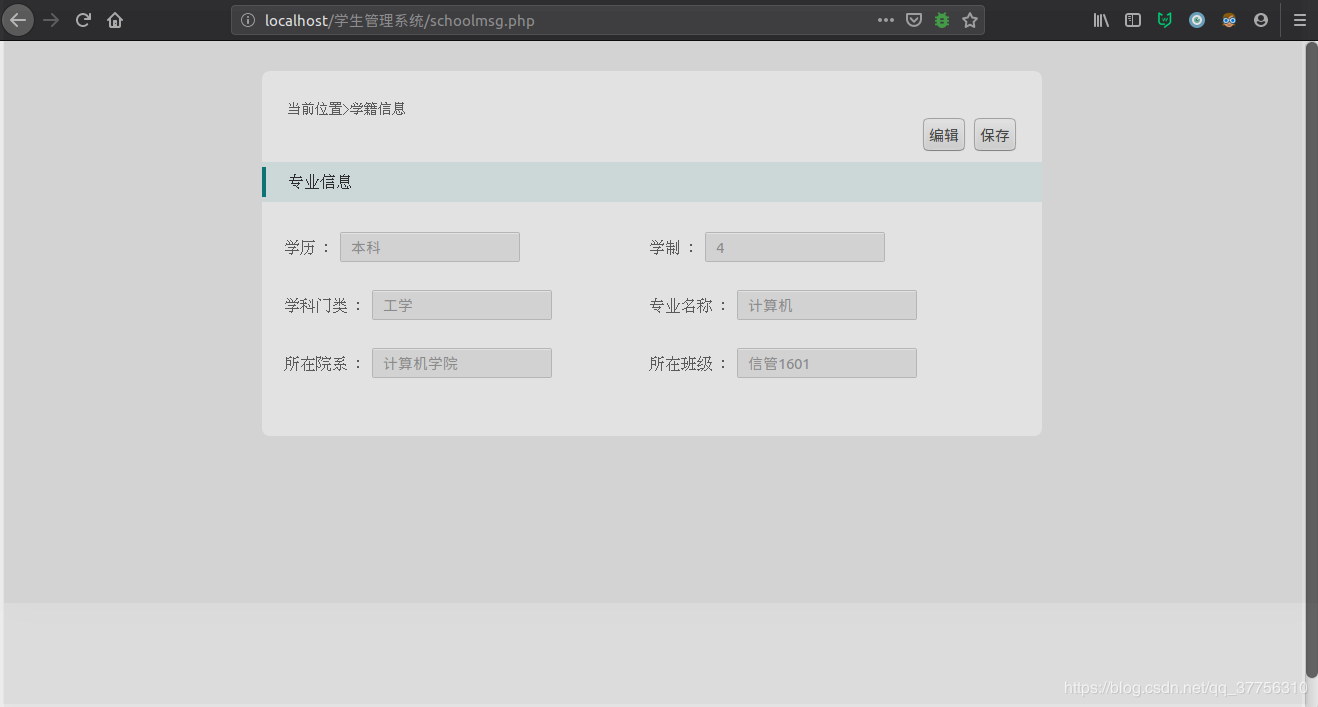
Task: Open the page actions ellipsis menu
Action: (x=885, y=19)
